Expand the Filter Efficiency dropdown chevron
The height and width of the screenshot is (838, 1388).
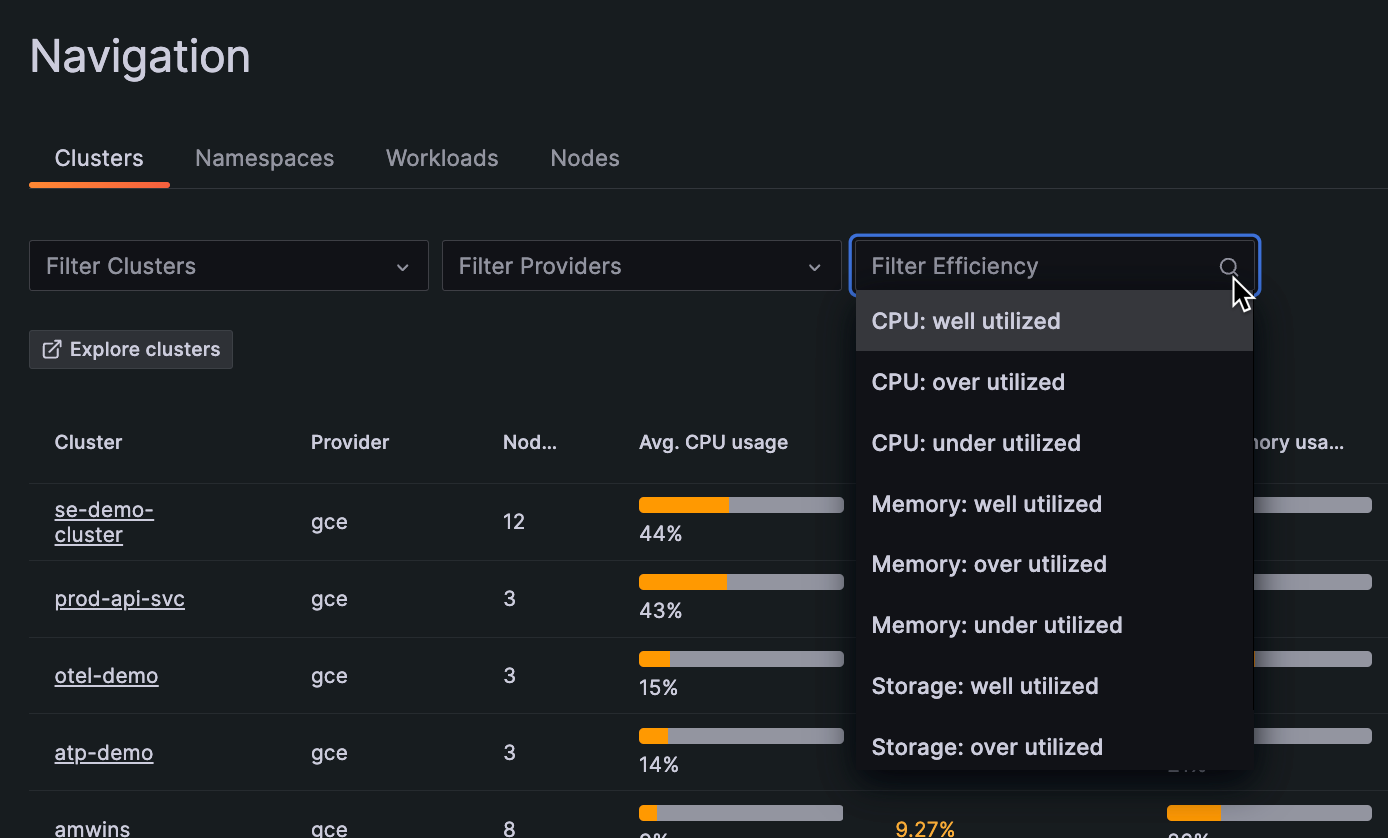pos(1228,267)
